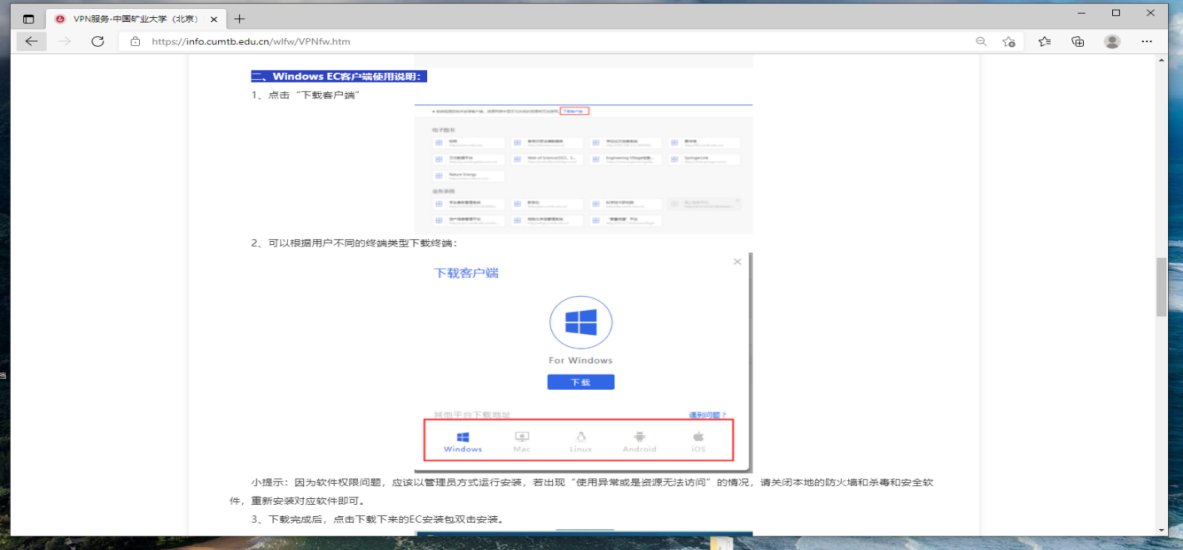Image resolution: width=1183 pixels, height=550 pixels.
Task: Click the blue 下载 download button
Action: (x=580, y=382)
